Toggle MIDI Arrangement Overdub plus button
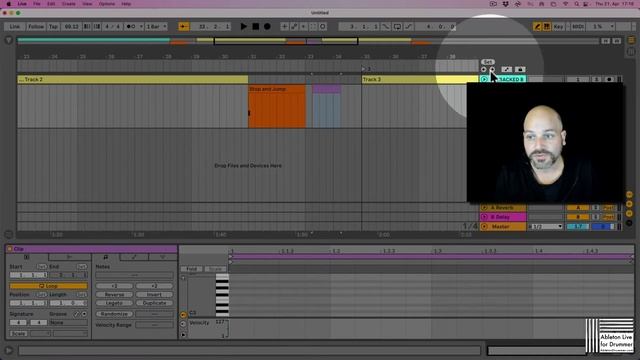640x360 pixels. click(x=284, y=27)
